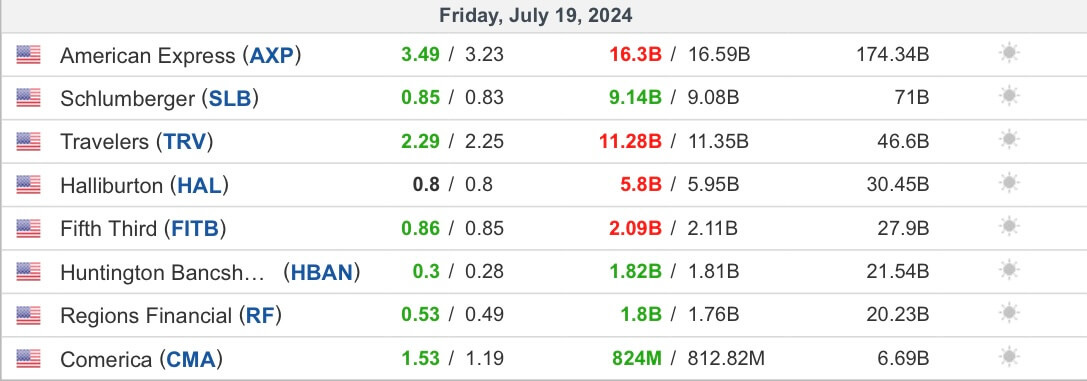Open the Regions Financial company link

coord(146,316)
